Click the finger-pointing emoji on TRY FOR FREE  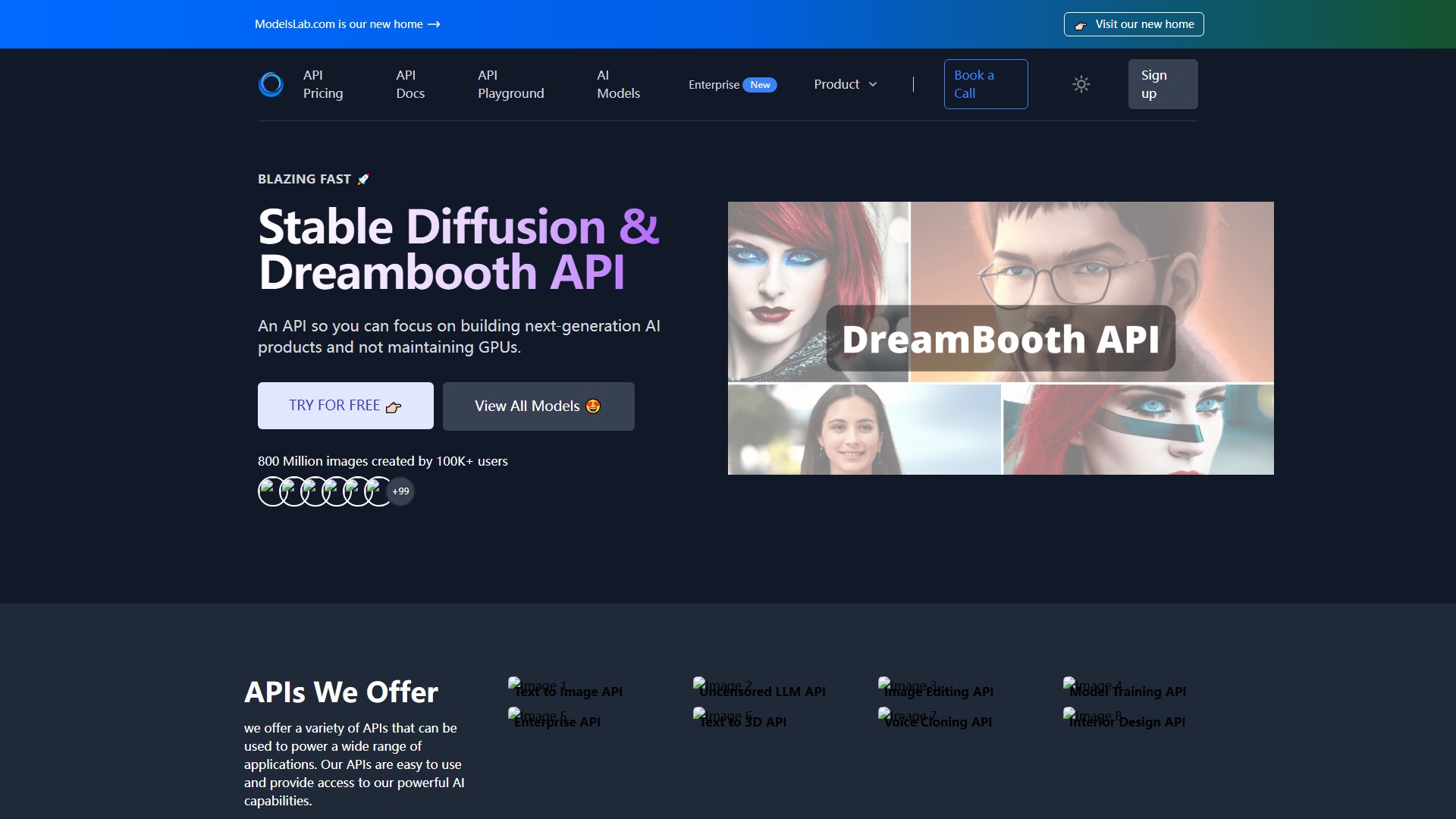[393, 407]
